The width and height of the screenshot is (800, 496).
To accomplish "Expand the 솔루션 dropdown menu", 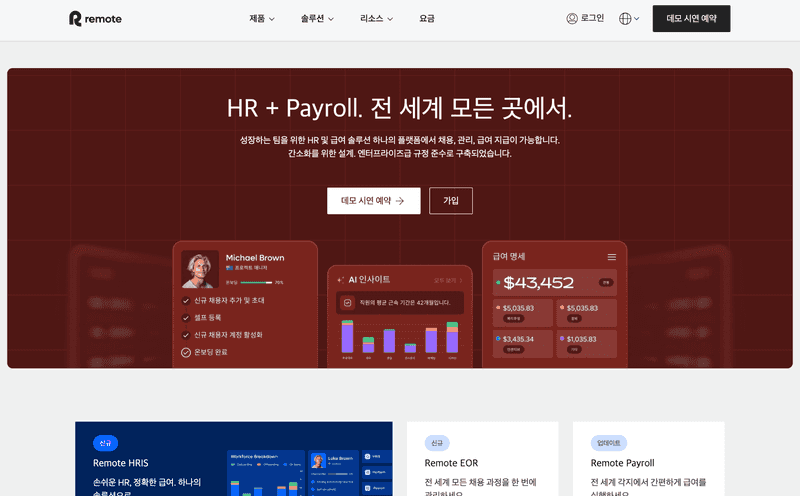I will 317,18.
